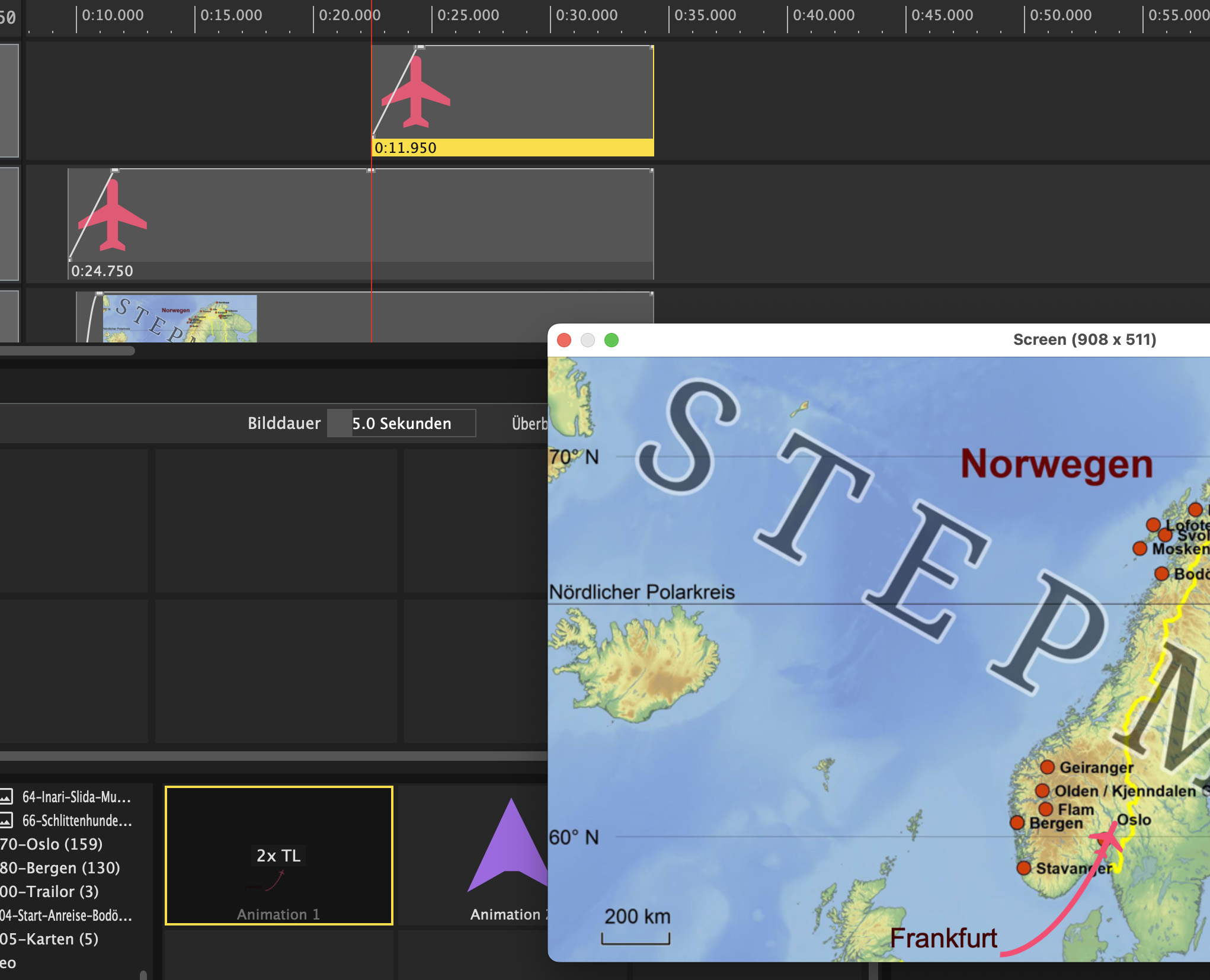1210x980 pixels.
Task: Click the 66-Schlittenhunde image file icon
Action: [x=7, y=820]
